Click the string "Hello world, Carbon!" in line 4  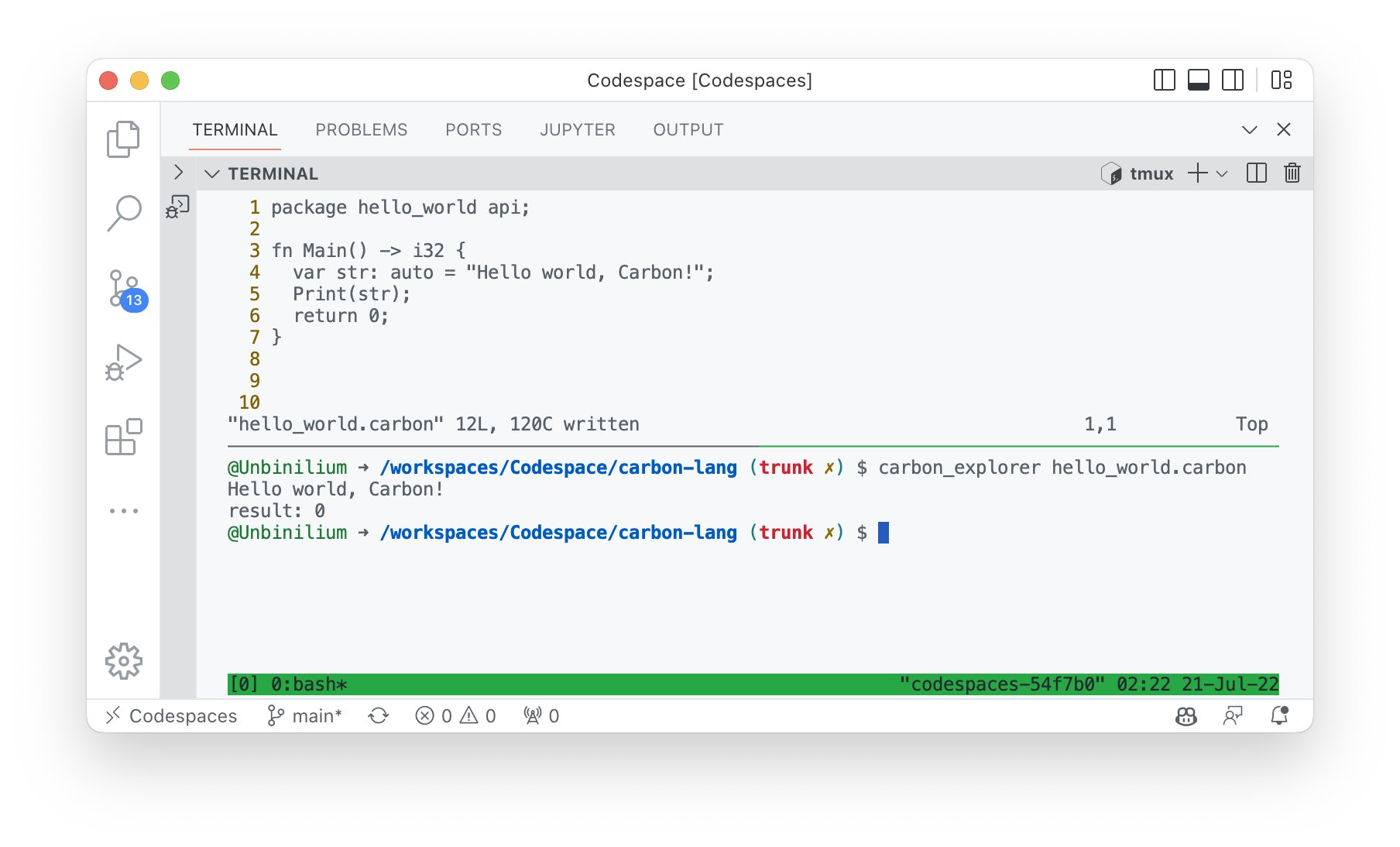[x=585, y=273]
